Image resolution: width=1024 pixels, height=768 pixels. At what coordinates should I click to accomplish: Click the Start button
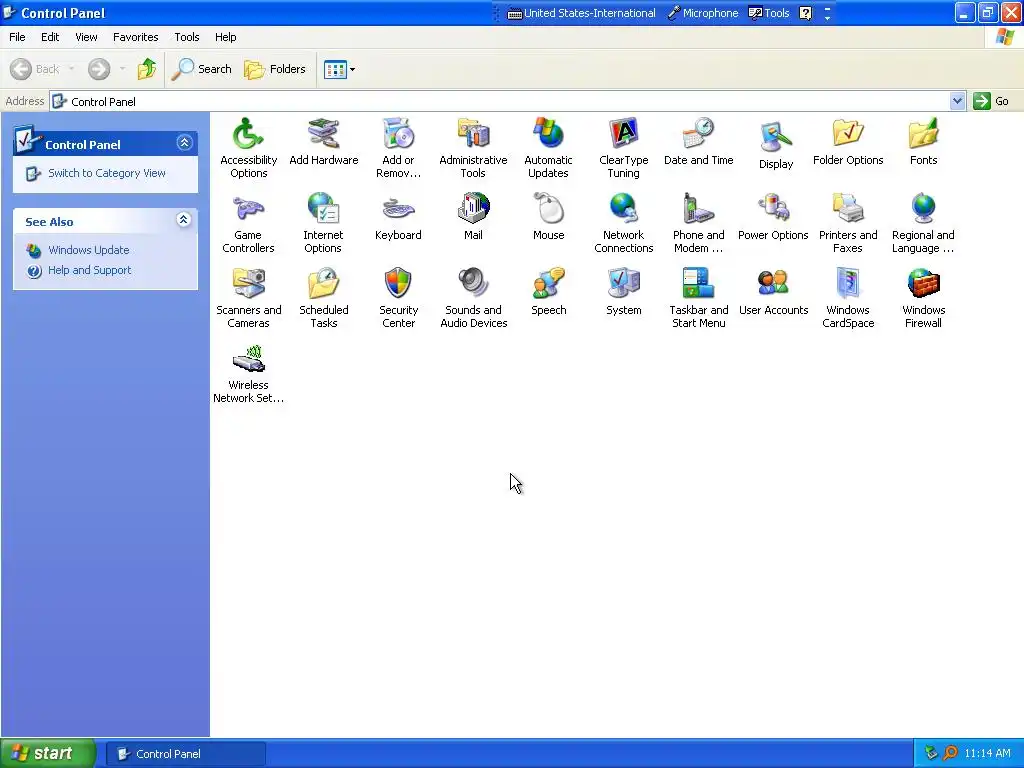(48, 754)
